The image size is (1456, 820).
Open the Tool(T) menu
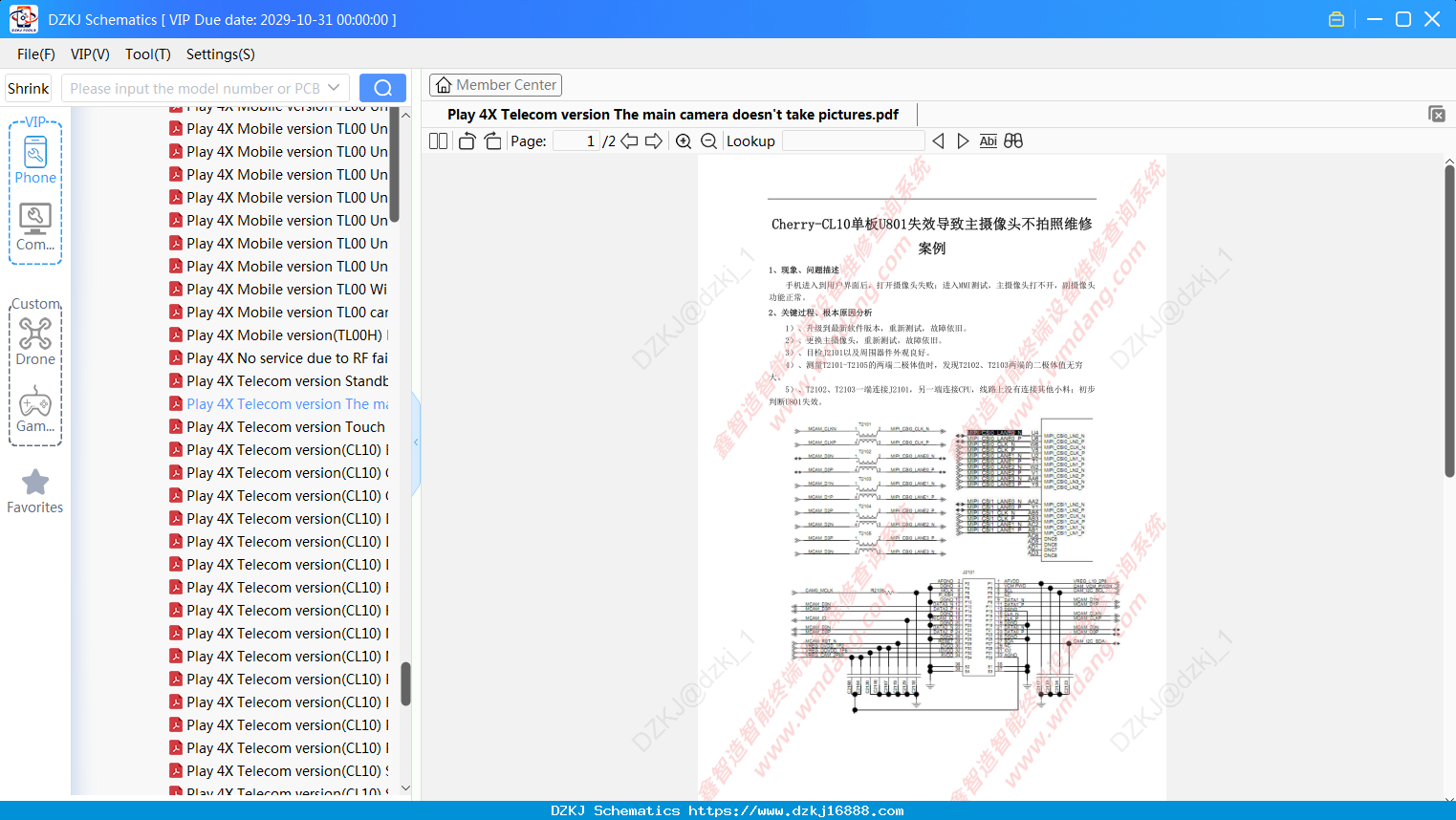(148, 54)
